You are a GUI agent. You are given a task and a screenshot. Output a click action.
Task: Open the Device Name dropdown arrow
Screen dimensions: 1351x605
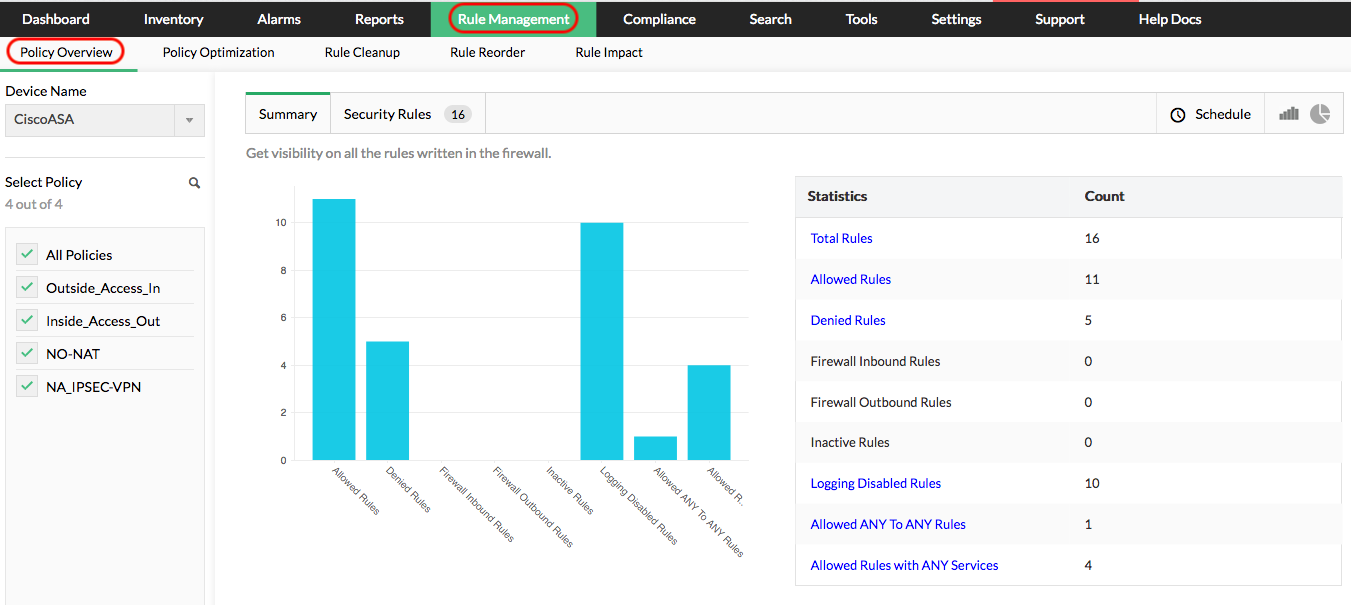[189, 120]
